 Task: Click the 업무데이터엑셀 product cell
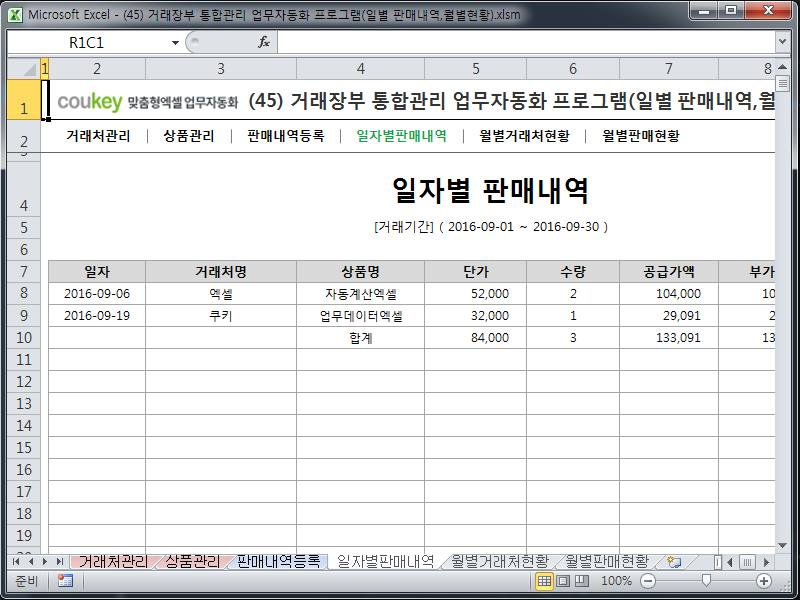click(361, 316)
